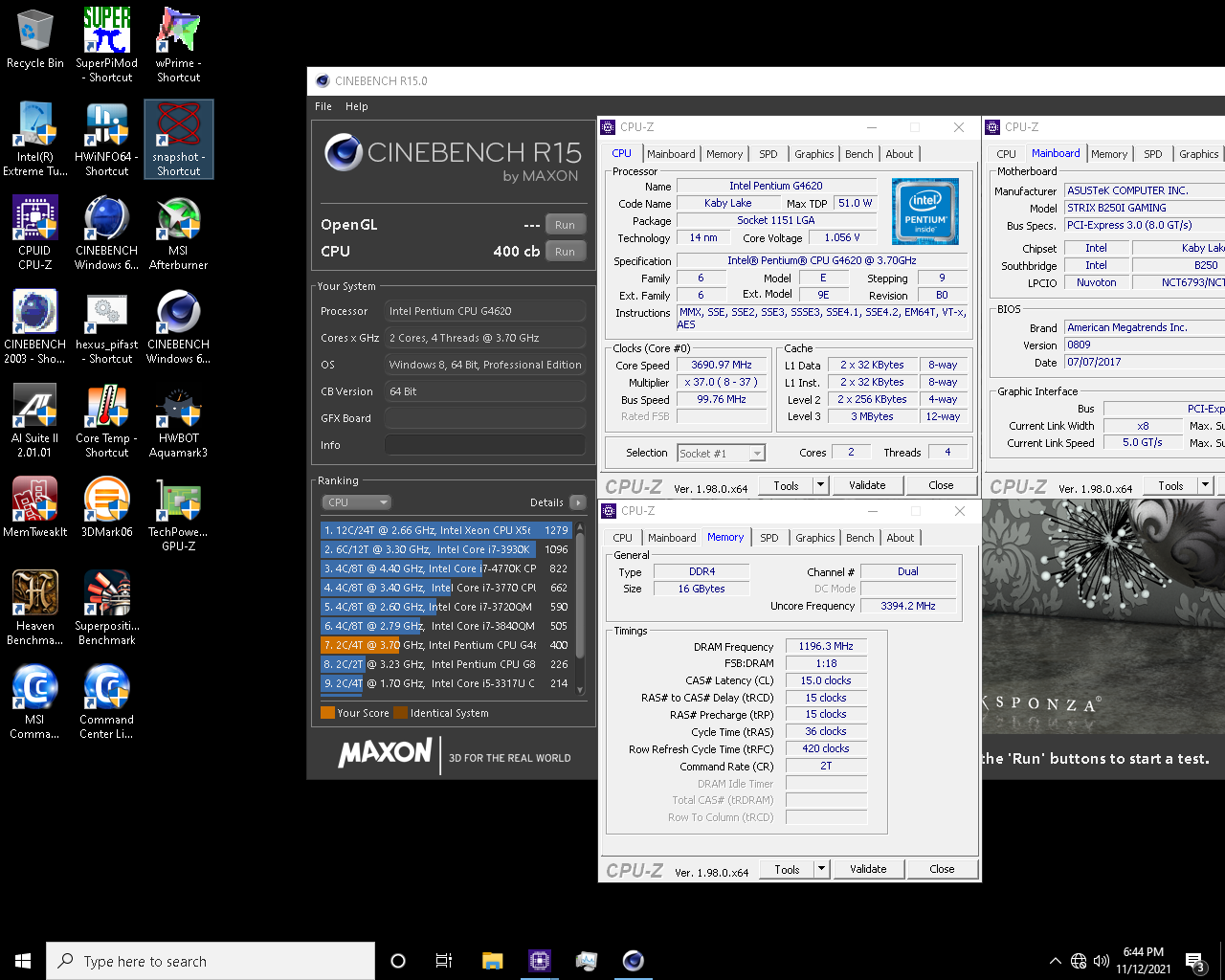Screen dimensions: 1225x980
Task: Click Validate in Memory CPU-Z window
Action: [868, 869]
